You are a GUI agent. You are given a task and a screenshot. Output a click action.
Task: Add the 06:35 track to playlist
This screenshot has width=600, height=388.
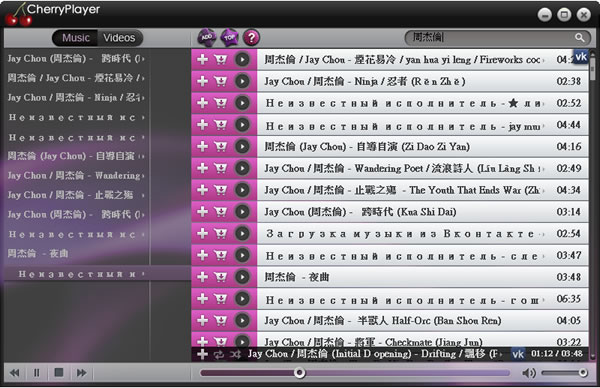202,299
